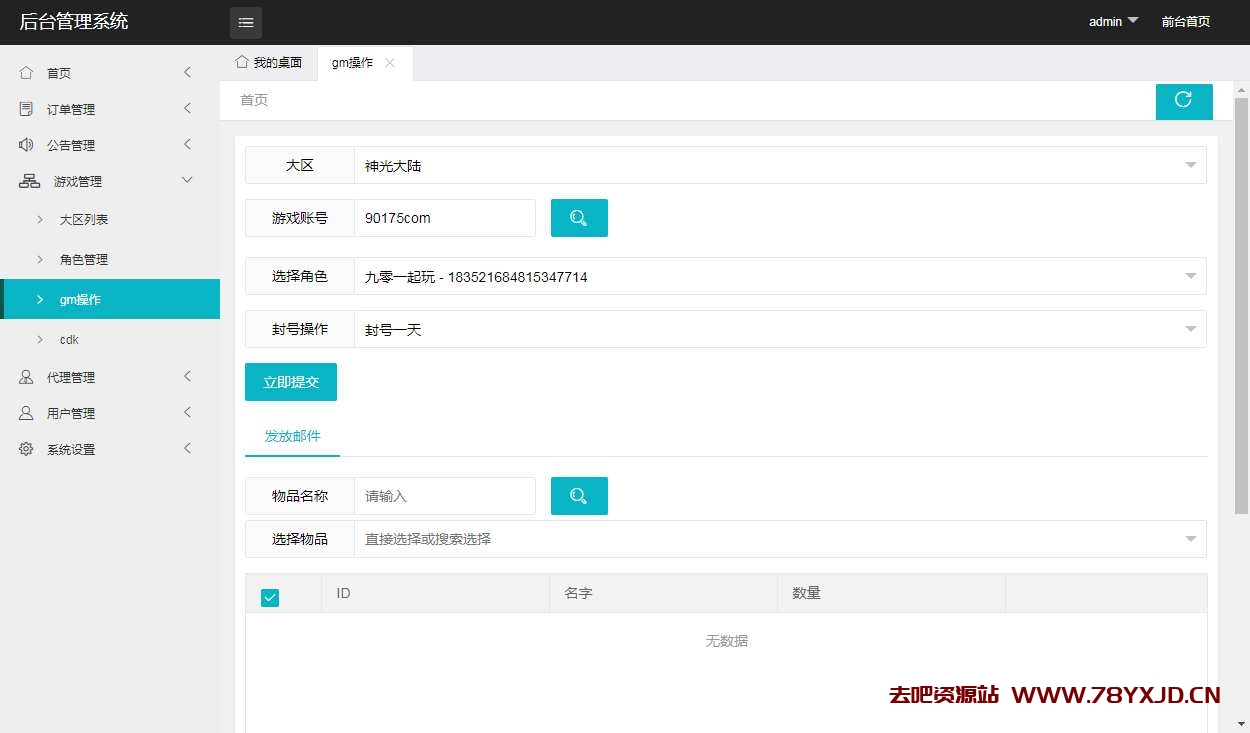Open the 前台首页 link
Image resolution: width=1250 pixels, height=733 pixels.
point(1185,22)
